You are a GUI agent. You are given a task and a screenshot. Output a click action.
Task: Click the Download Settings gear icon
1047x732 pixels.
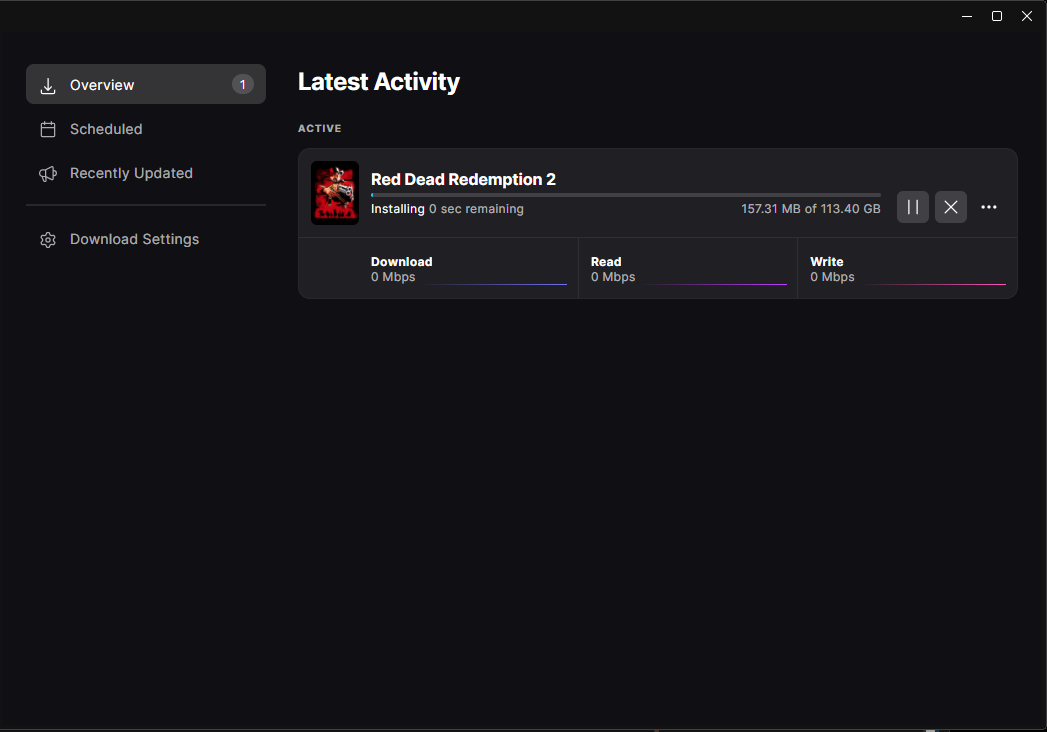click(48, 240)
